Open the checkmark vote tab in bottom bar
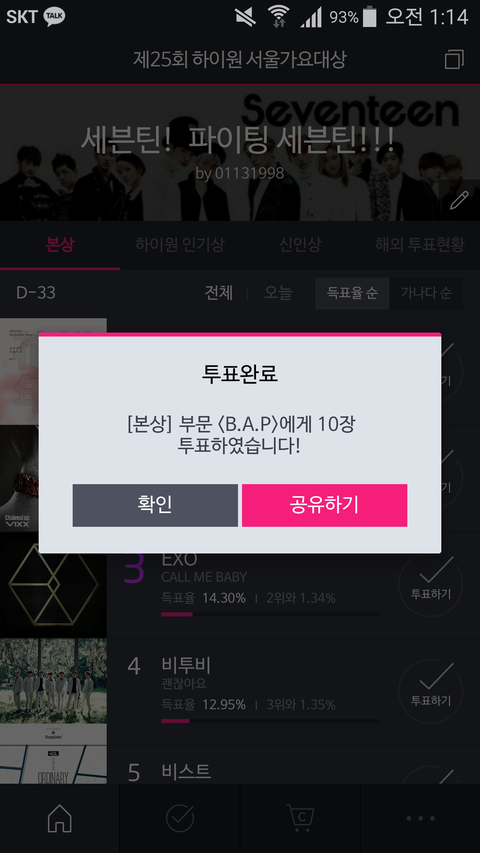The image size is (480, 853). click(x=180, y=818)
